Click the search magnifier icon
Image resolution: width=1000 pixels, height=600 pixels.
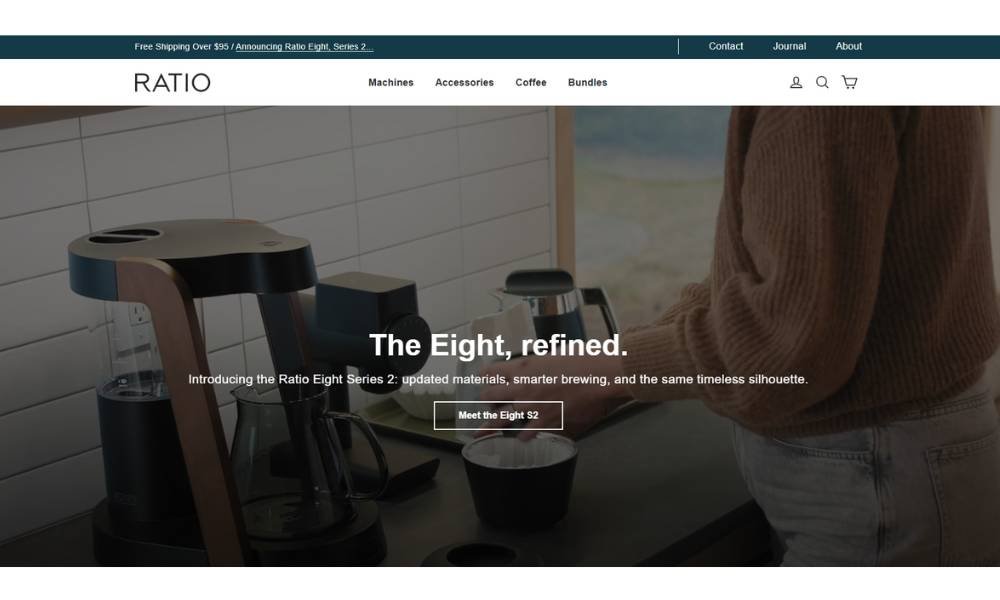tap(823, 82)
